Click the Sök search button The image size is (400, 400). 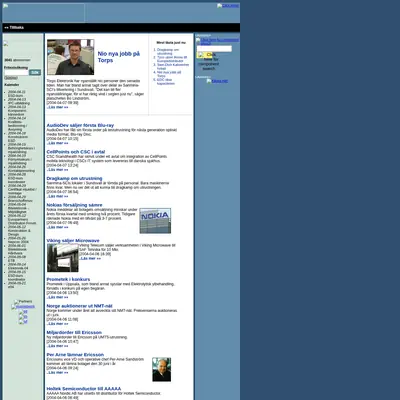[35, 72]
